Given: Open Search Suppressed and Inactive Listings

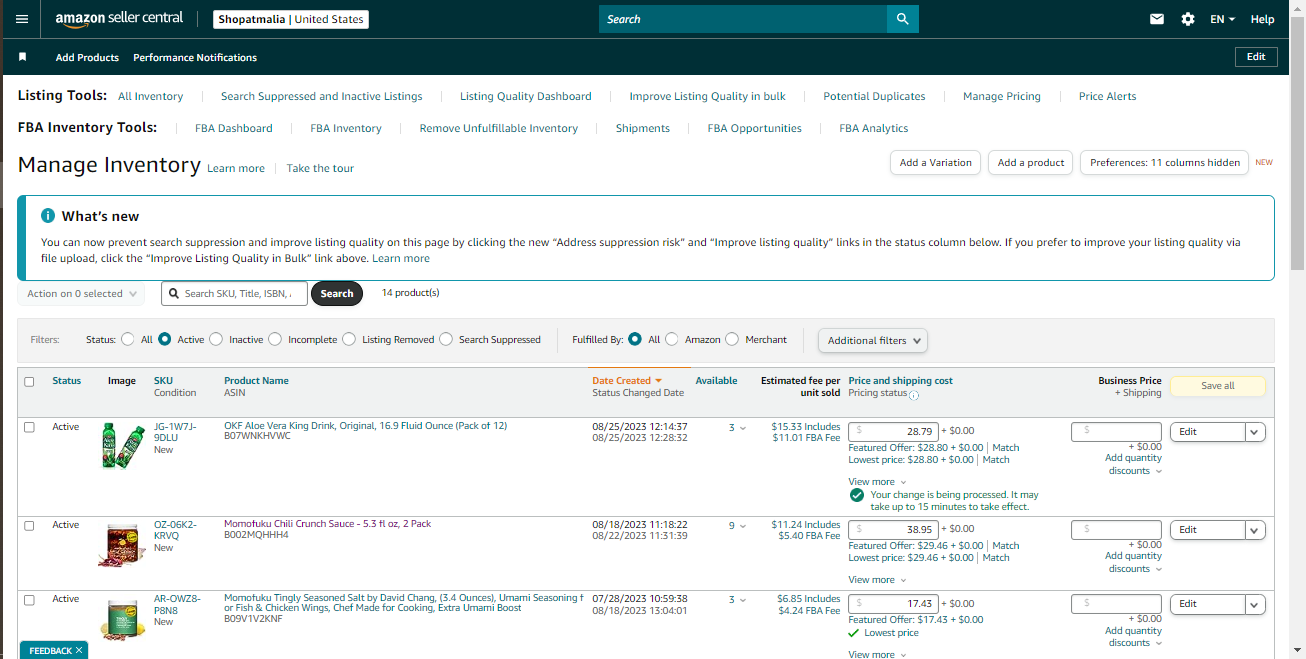Looking at the screenshot, I should 321,96.
